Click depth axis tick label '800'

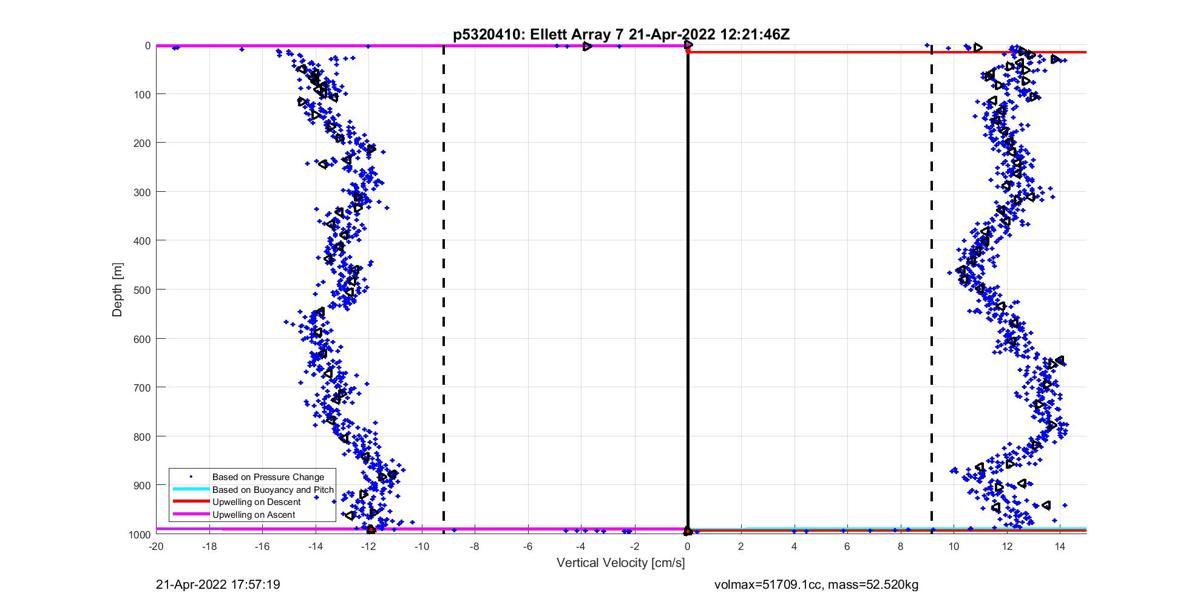coord(141,437)
